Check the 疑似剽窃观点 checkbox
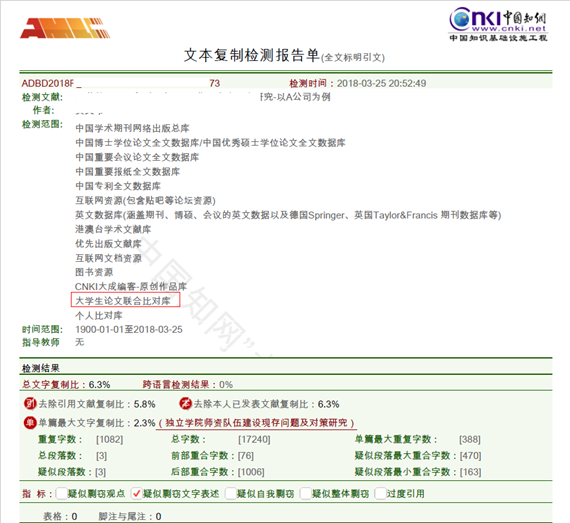 point(61,494)
